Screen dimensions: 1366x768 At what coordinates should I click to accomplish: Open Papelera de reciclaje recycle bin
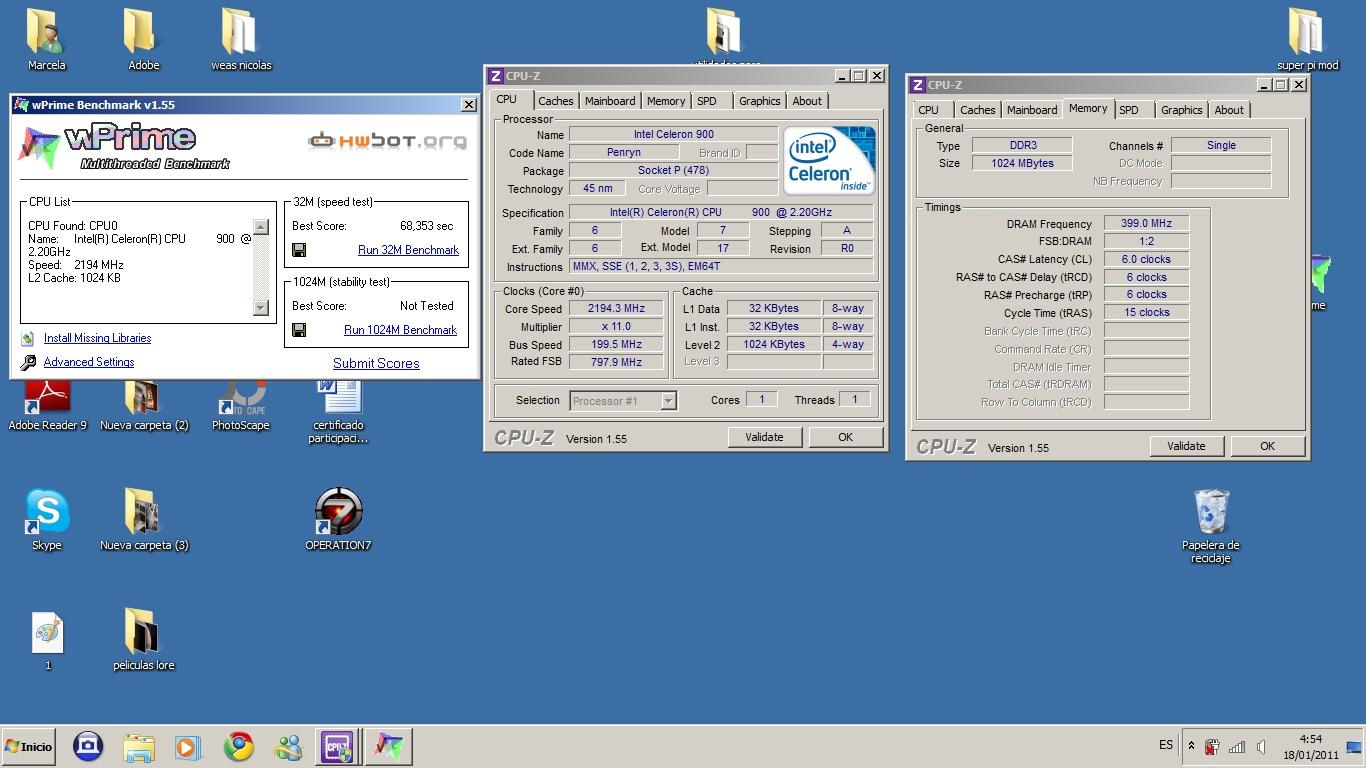(1210, 512)
